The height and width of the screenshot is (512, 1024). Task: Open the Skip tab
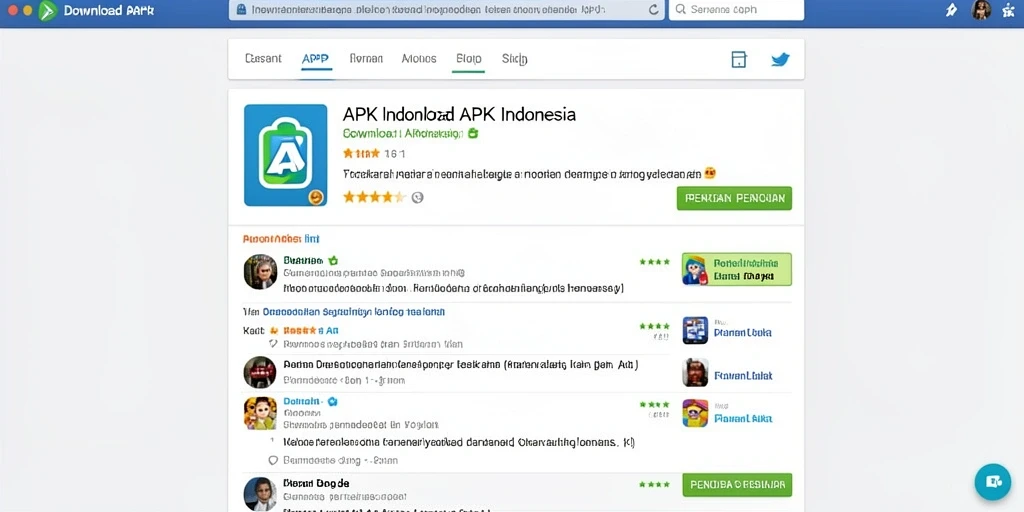[515, 59]
